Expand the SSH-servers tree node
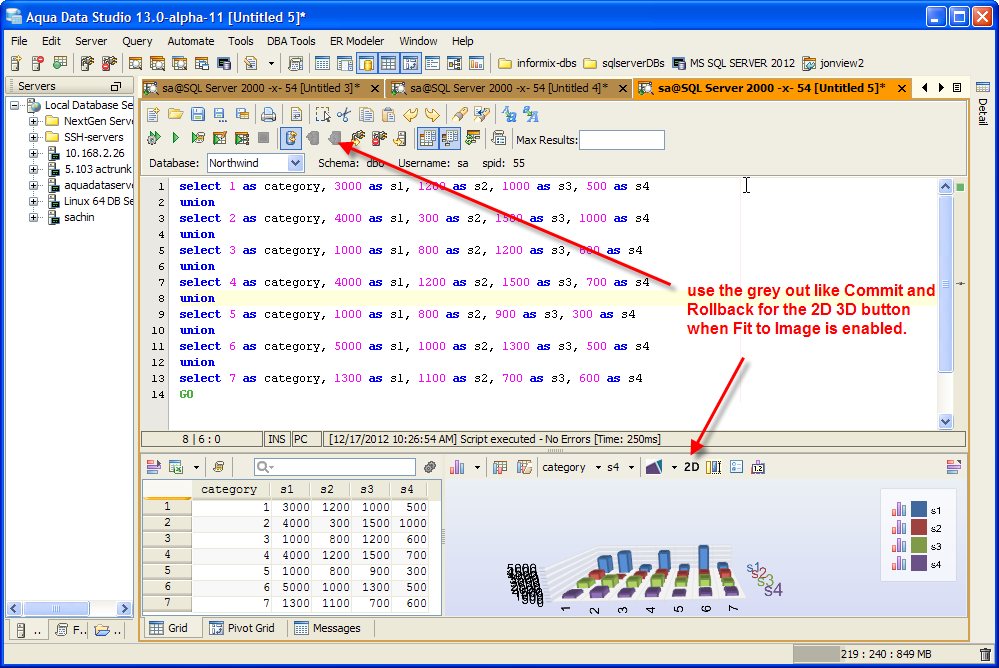The image size is (999, 668). click(34, 137)
